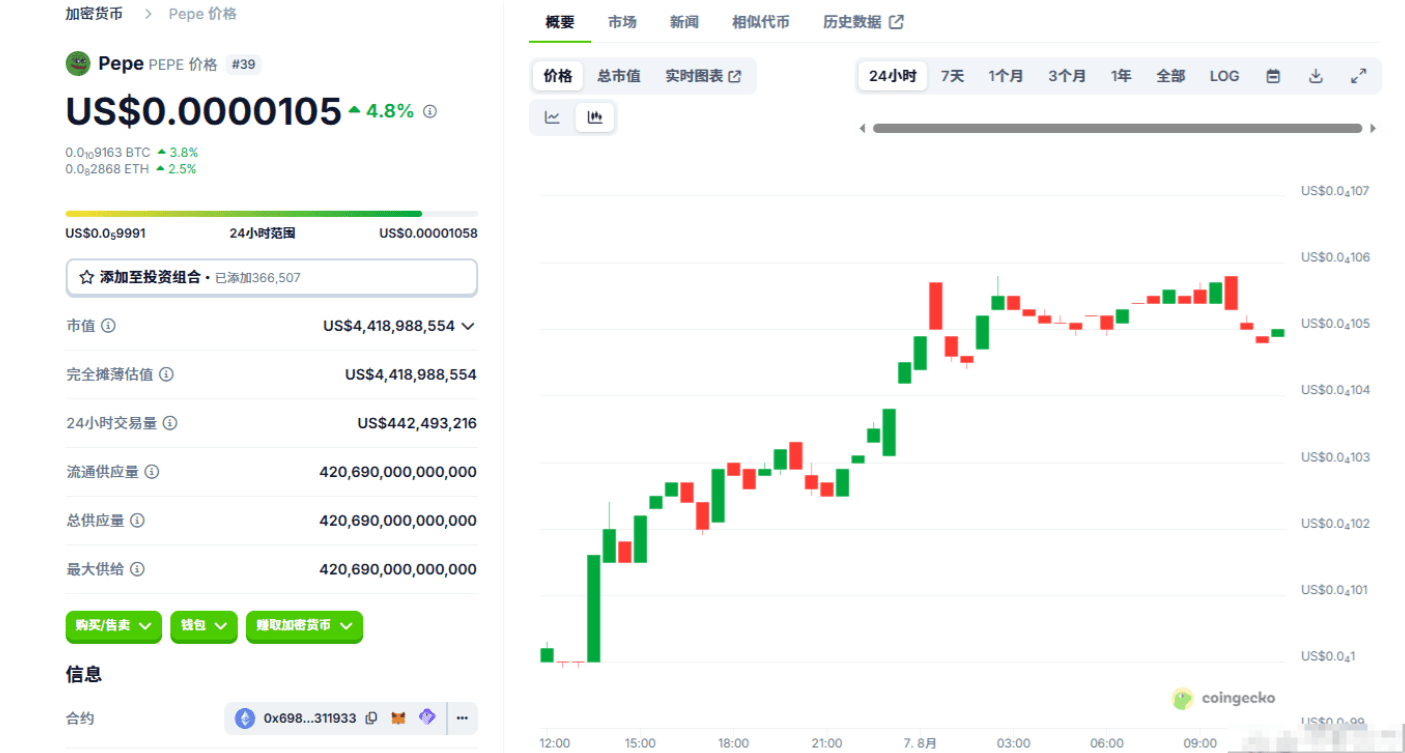Switch to line chart view icon
1405x753 pixels.
point(552,117)
